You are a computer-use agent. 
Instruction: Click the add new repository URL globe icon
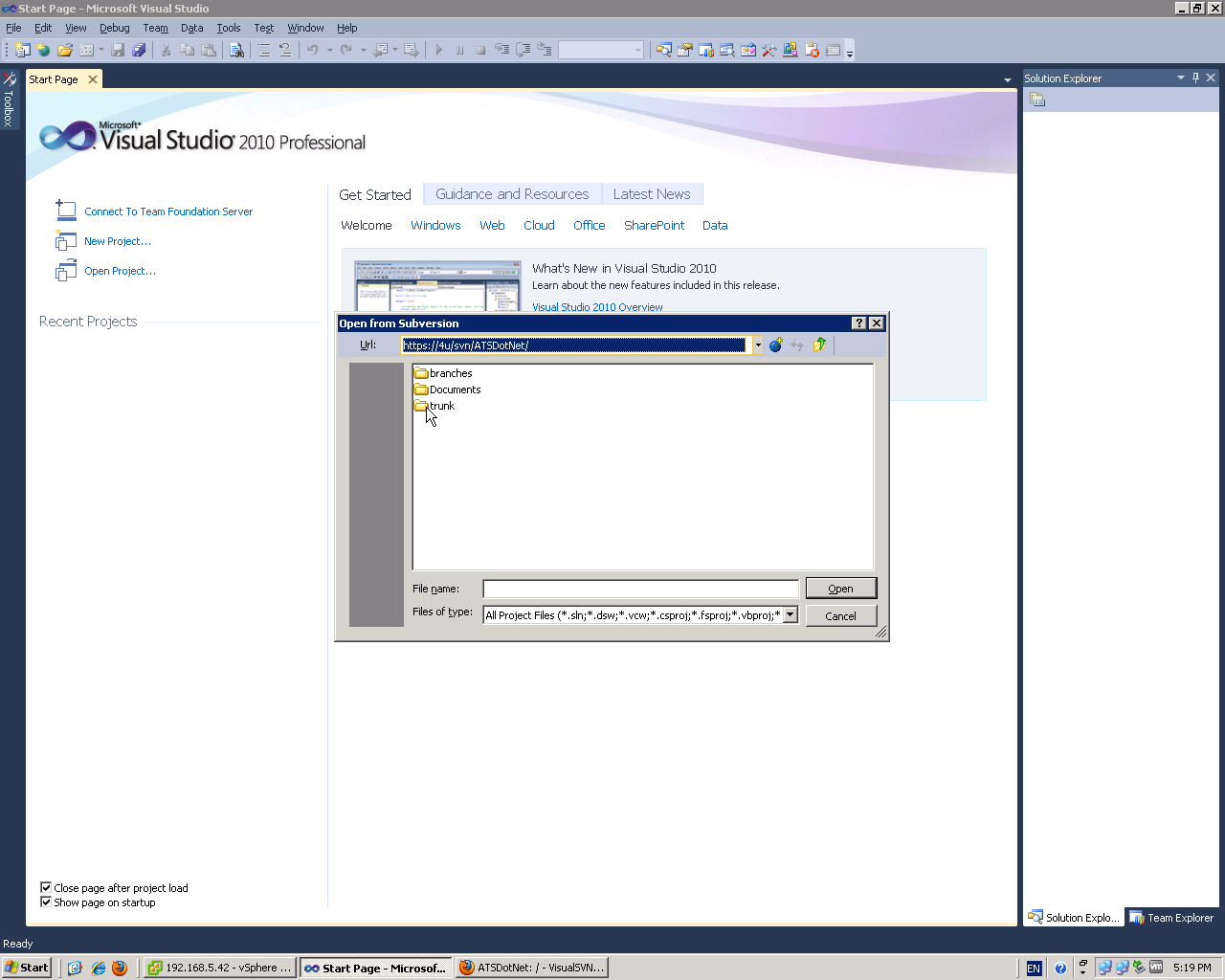pos(775,345)
